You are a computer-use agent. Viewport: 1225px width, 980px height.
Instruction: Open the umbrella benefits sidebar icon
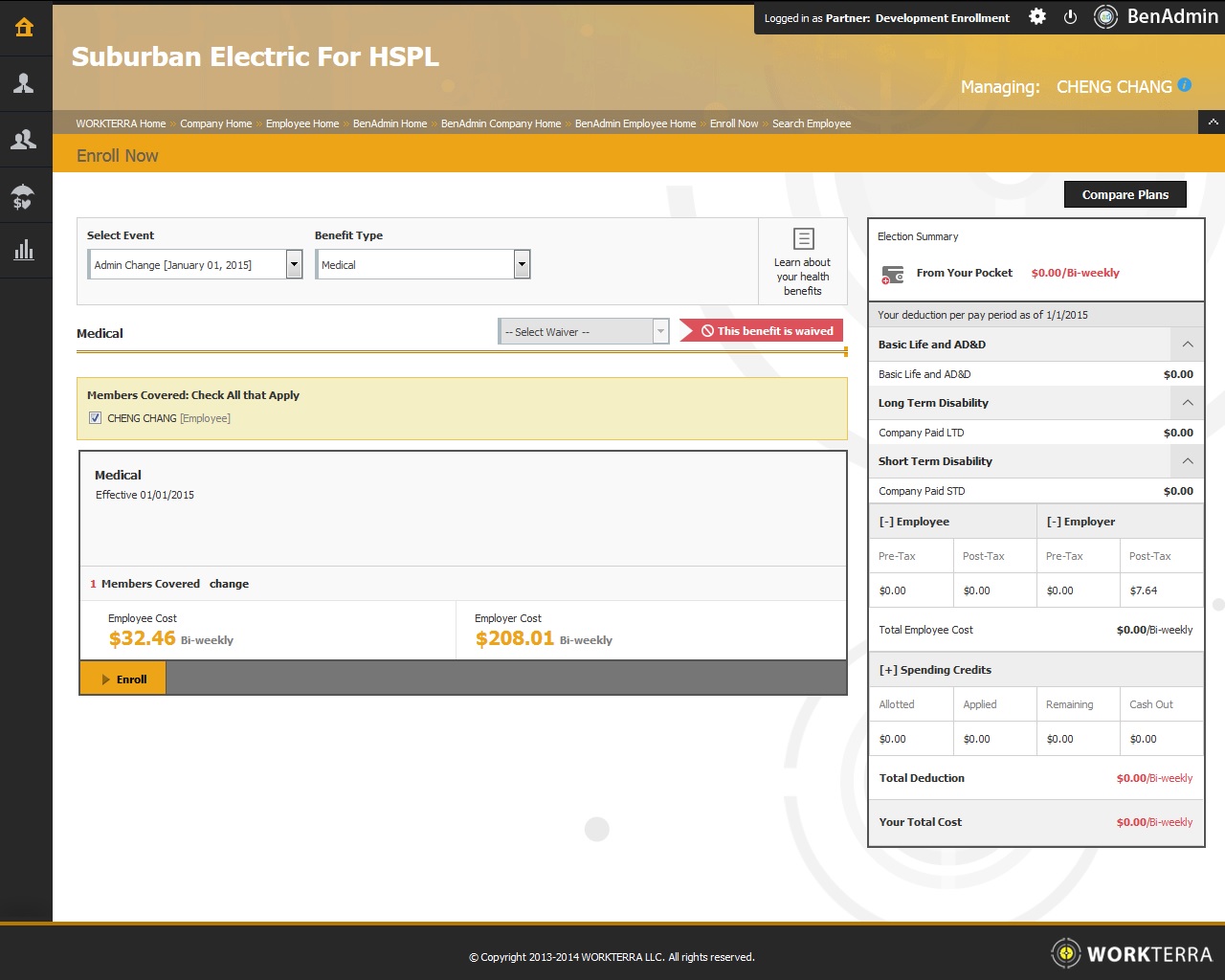coord(25,196)
